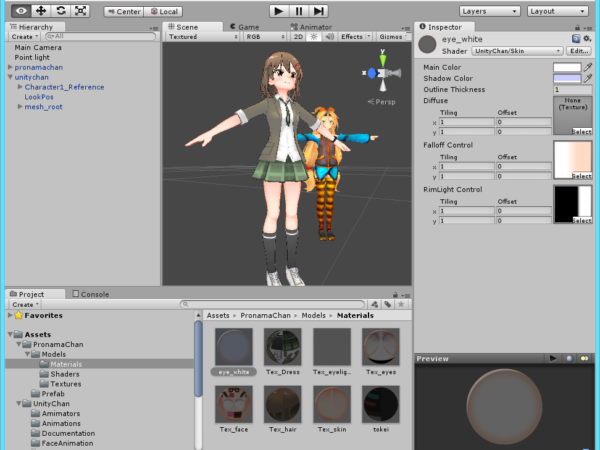Select the Hand view tool
The height and width of the screenshot is (450, 600).
pos(21,11)
